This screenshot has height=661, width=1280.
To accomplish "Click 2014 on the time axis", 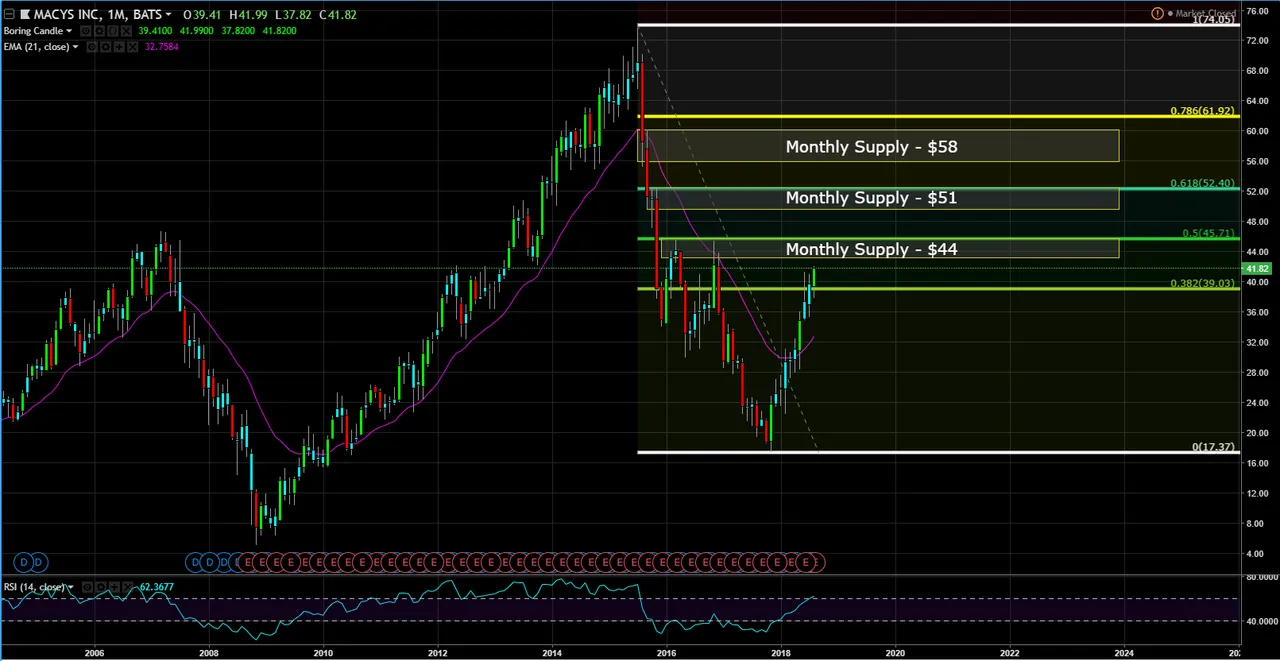I will click(553, 653).
